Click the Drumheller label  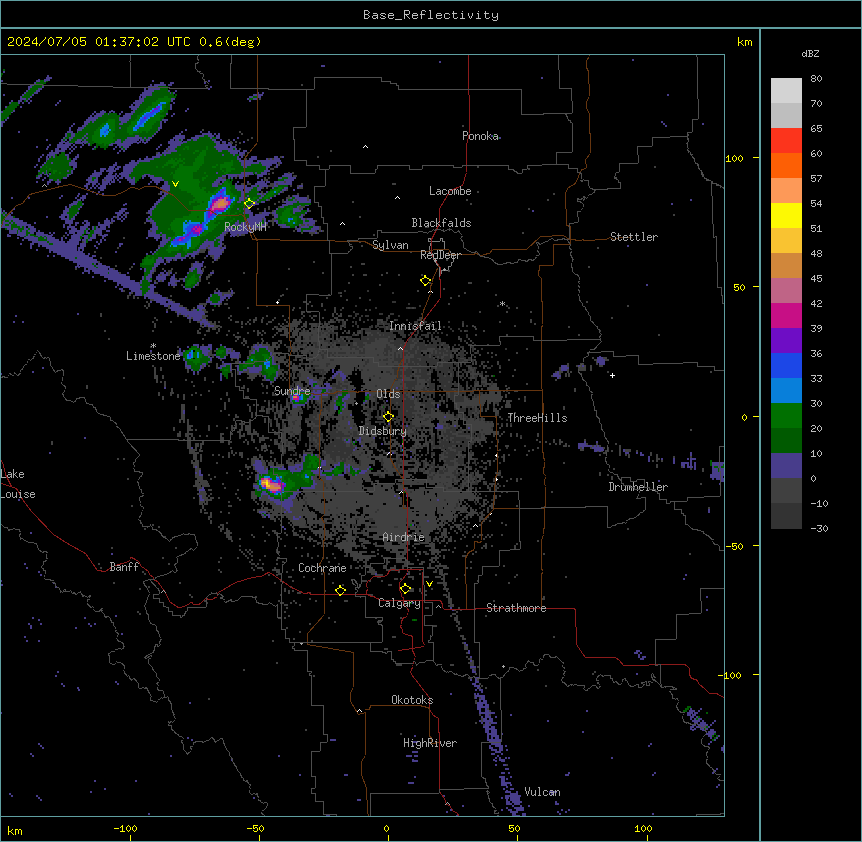[638, 487]
